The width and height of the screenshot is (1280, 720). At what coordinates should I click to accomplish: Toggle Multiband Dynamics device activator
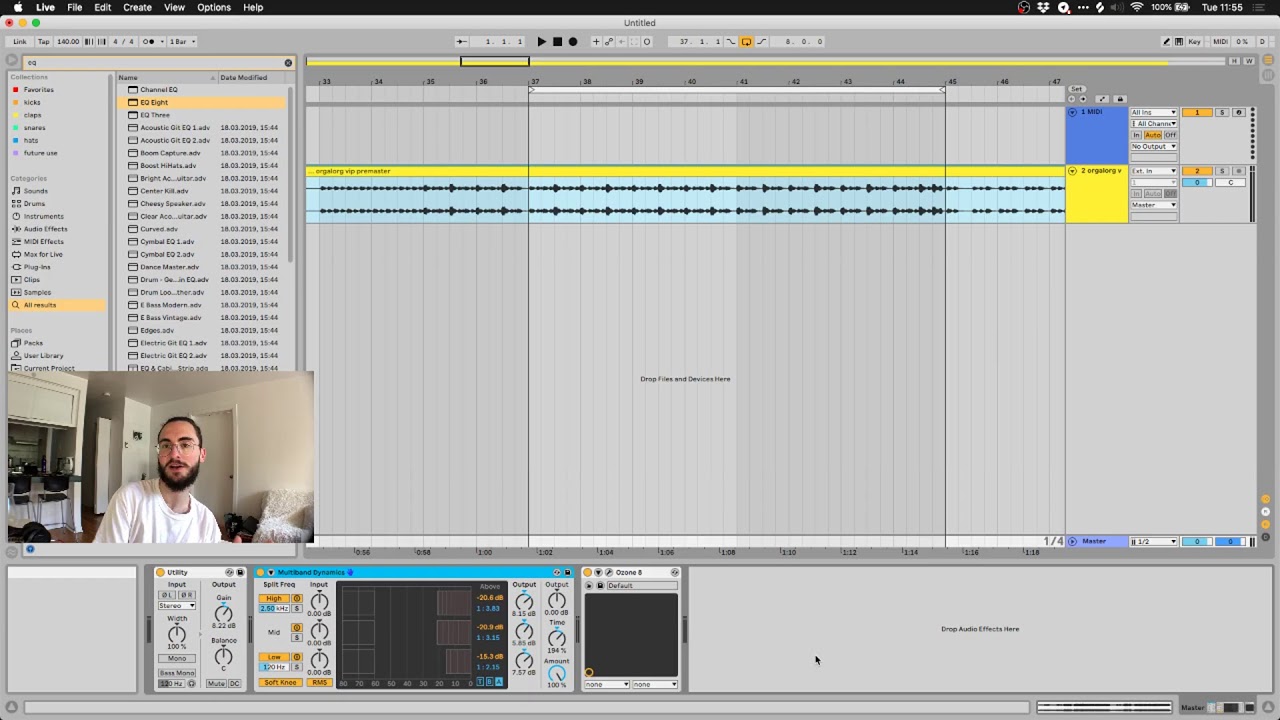(260, 572)
